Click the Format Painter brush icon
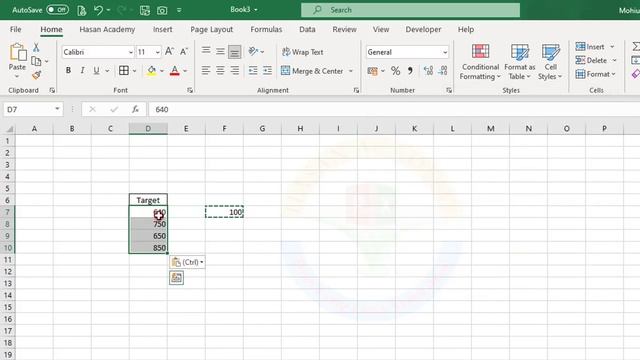Image resolution: width=640 pixels, height=360 pixels. [36, 75]
